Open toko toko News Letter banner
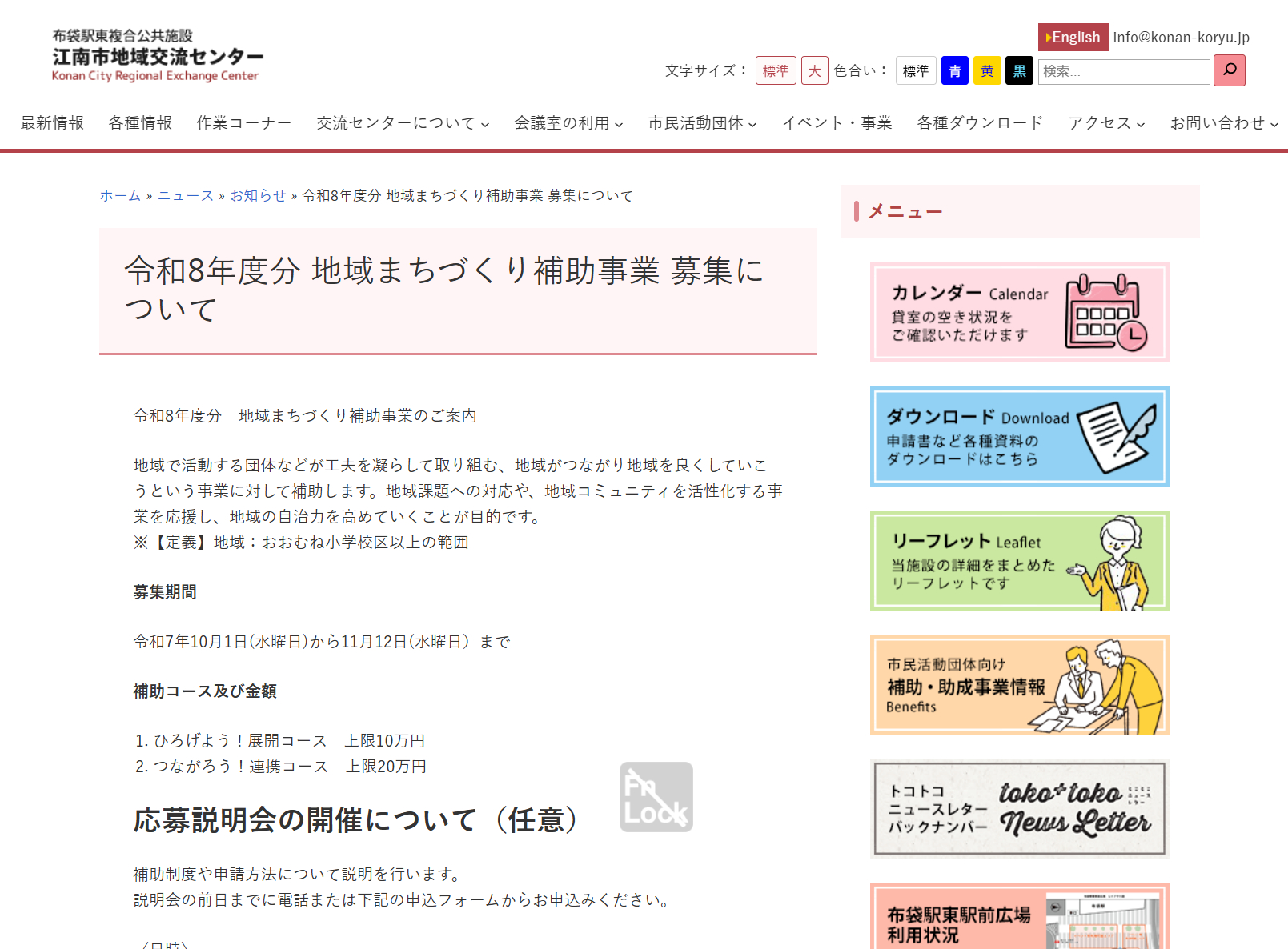Screen dimensions: 1288x949 tap(1020, 808)
